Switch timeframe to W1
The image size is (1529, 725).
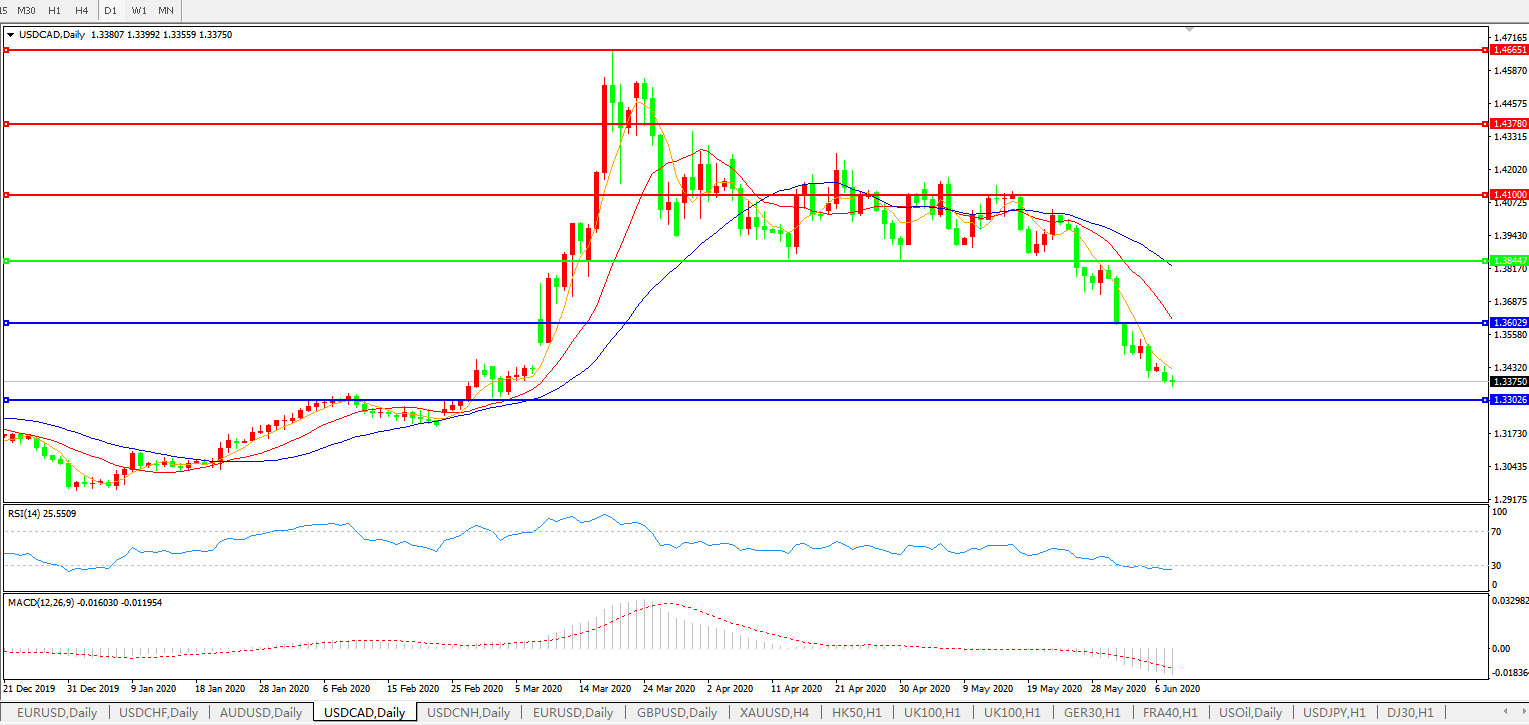point(138,10)
